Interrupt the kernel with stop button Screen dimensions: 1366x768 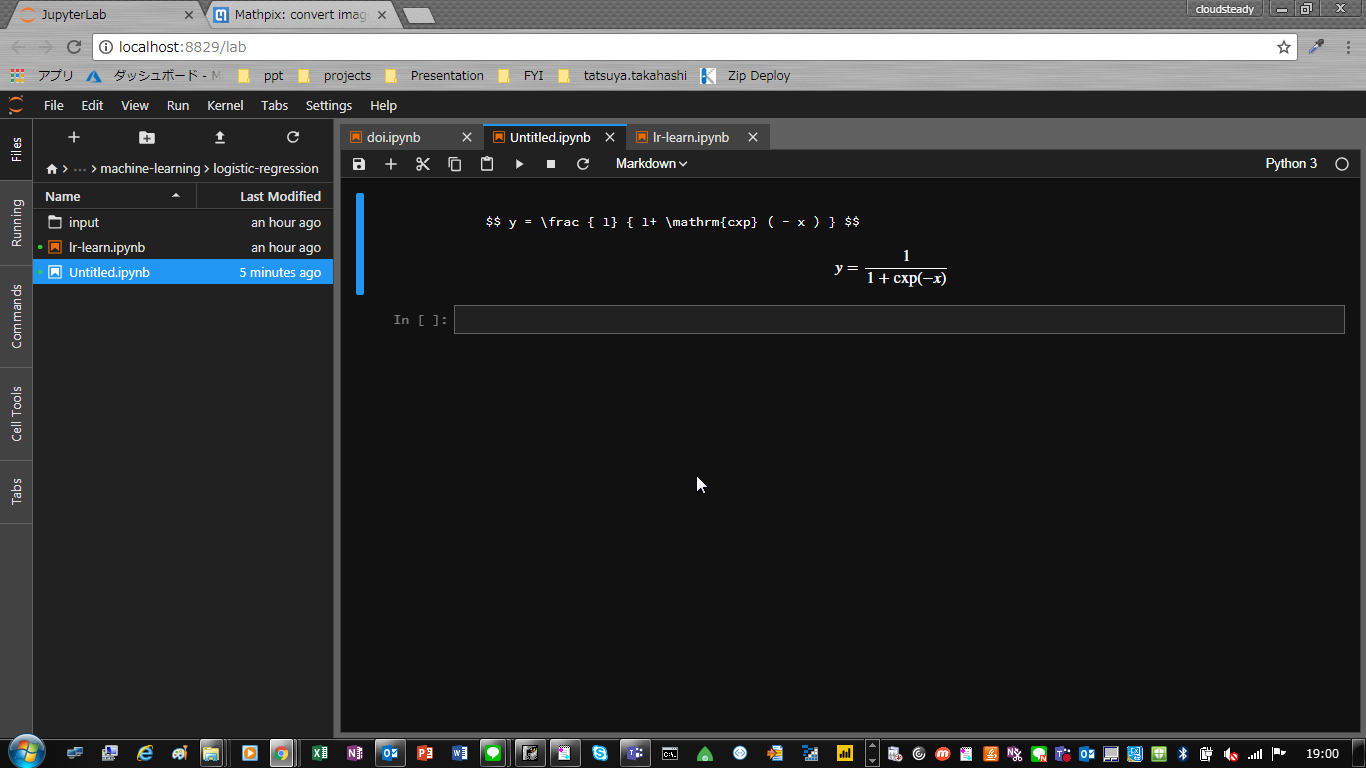coord(551,163)
